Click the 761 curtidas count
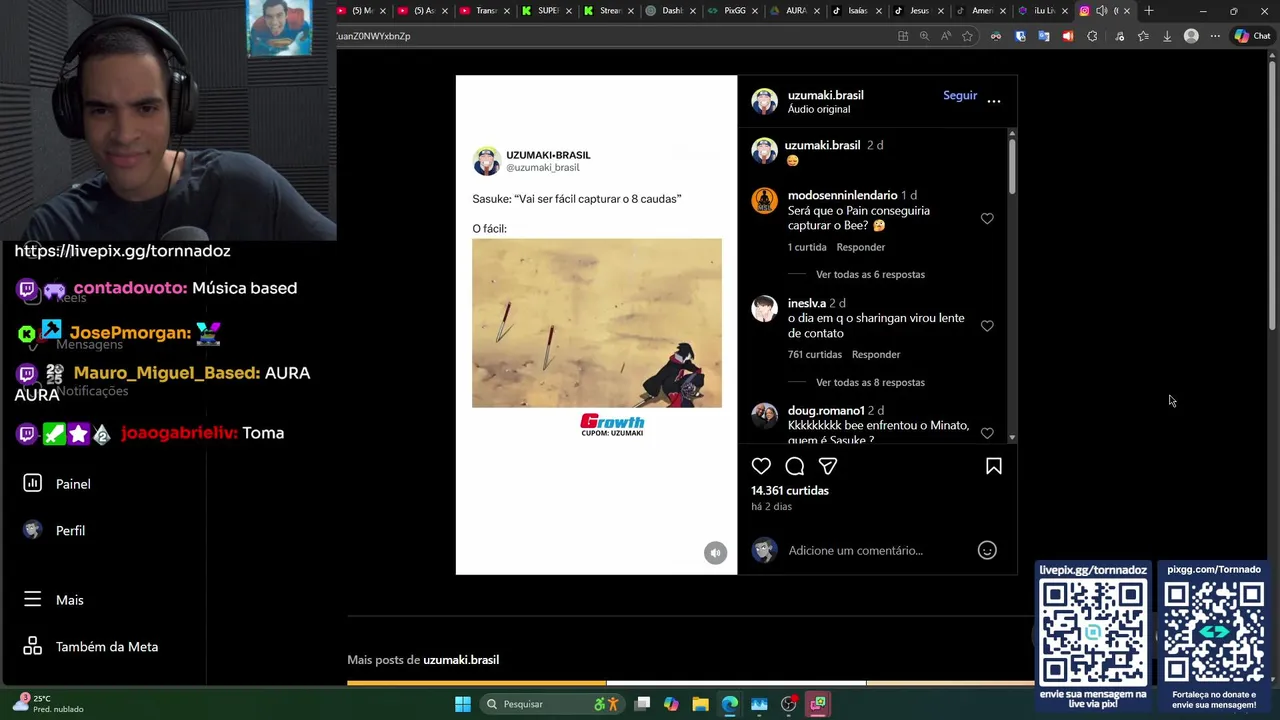Image resolution: width=1280 pixels, height=720 pixels. [x=815, y=355]
